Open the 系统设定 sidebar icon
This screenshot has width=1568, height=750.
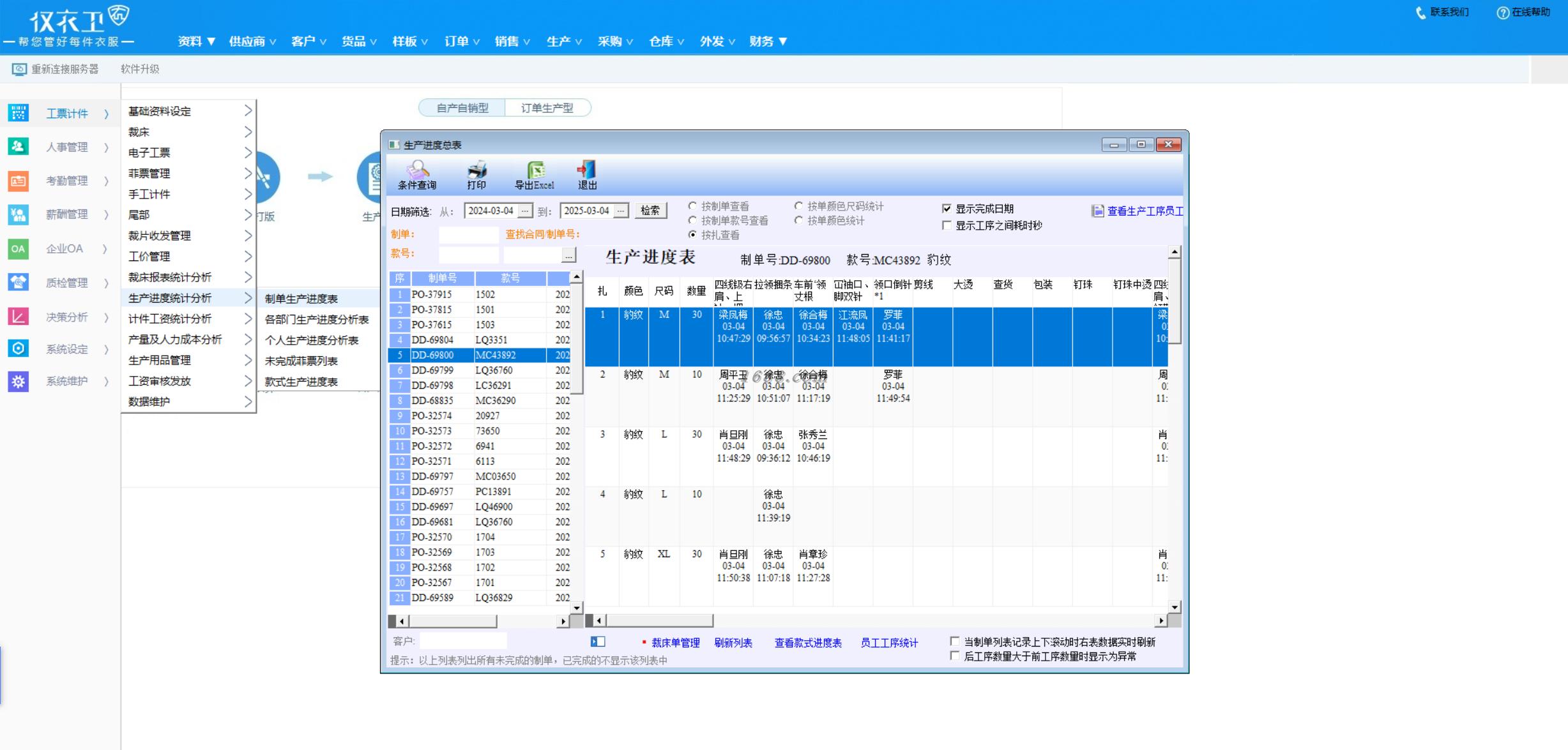18,349
